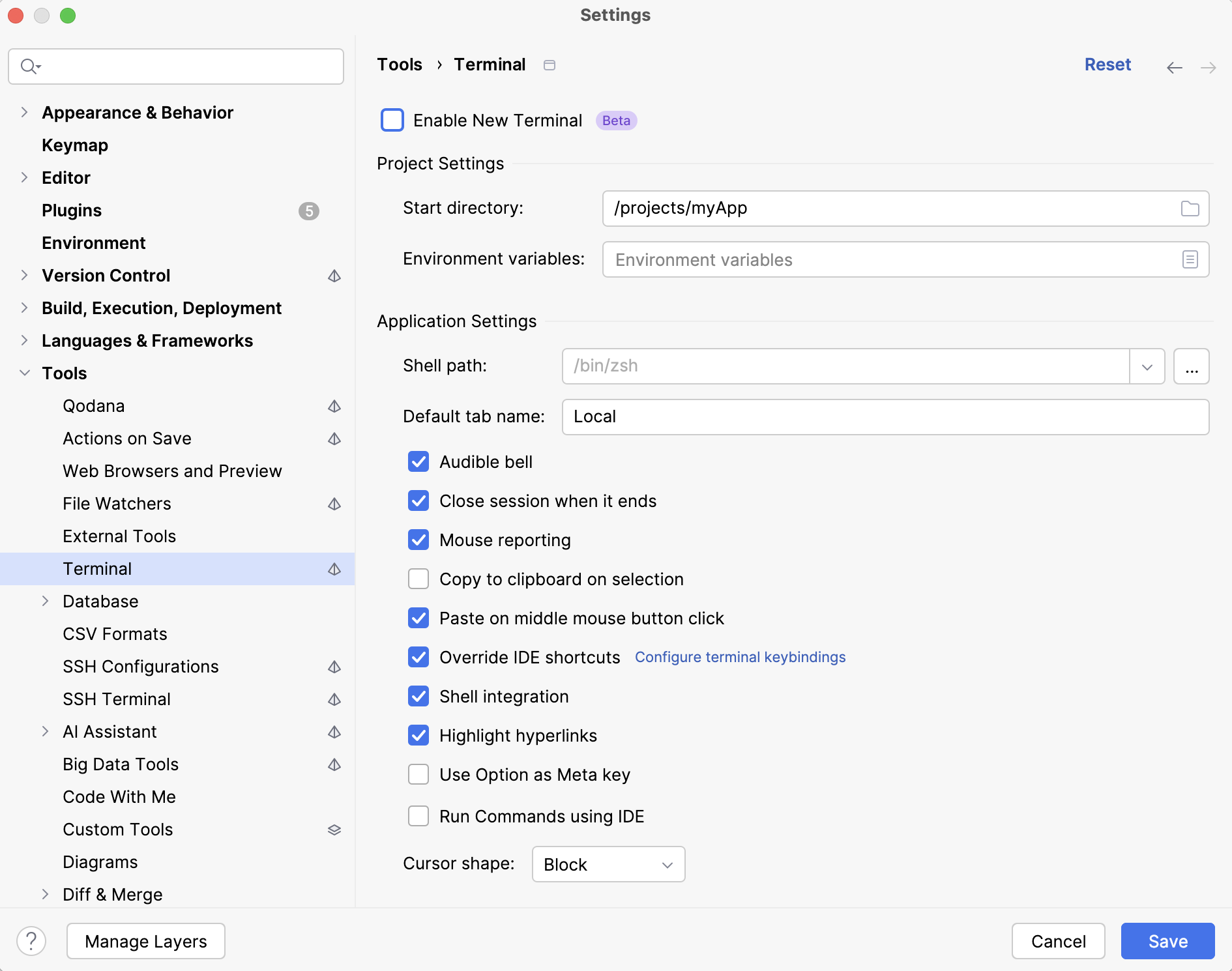The image size is (1232, 971).
Task: Click the project-level icon beside Version Control
Action: coord(334,276)
